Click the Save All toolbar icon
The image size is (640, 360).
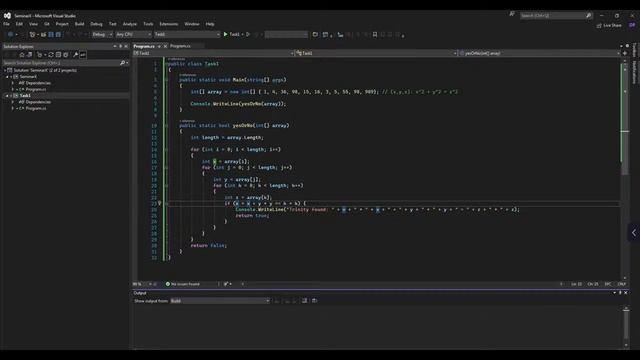tap(58, 35)
